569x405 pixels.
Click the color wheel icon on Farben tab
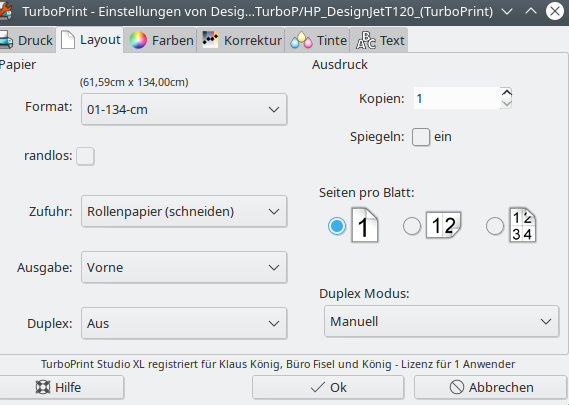(138, 40)
